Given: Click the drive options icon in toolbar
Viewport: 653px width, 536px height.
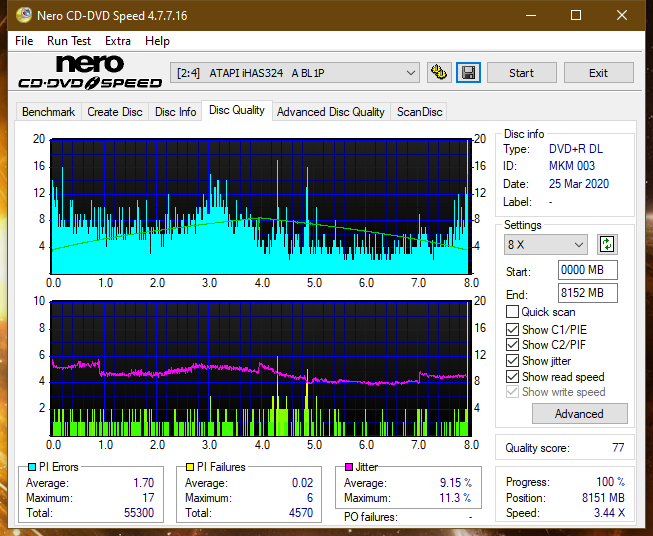Looking at the screenshot, I should click(x=439, y=73).
